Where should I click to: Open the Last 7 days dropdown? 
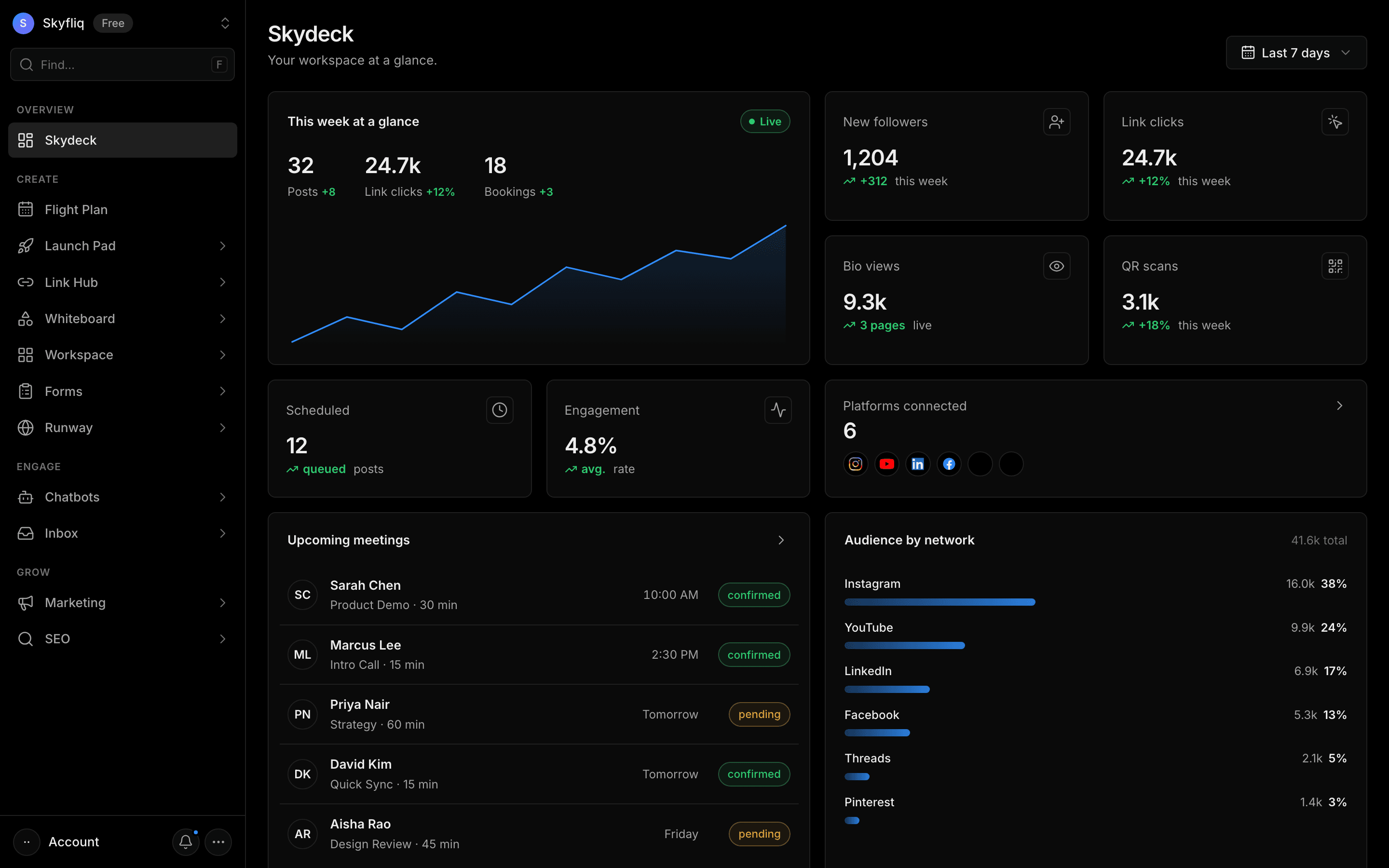[x=1296, y=53]
